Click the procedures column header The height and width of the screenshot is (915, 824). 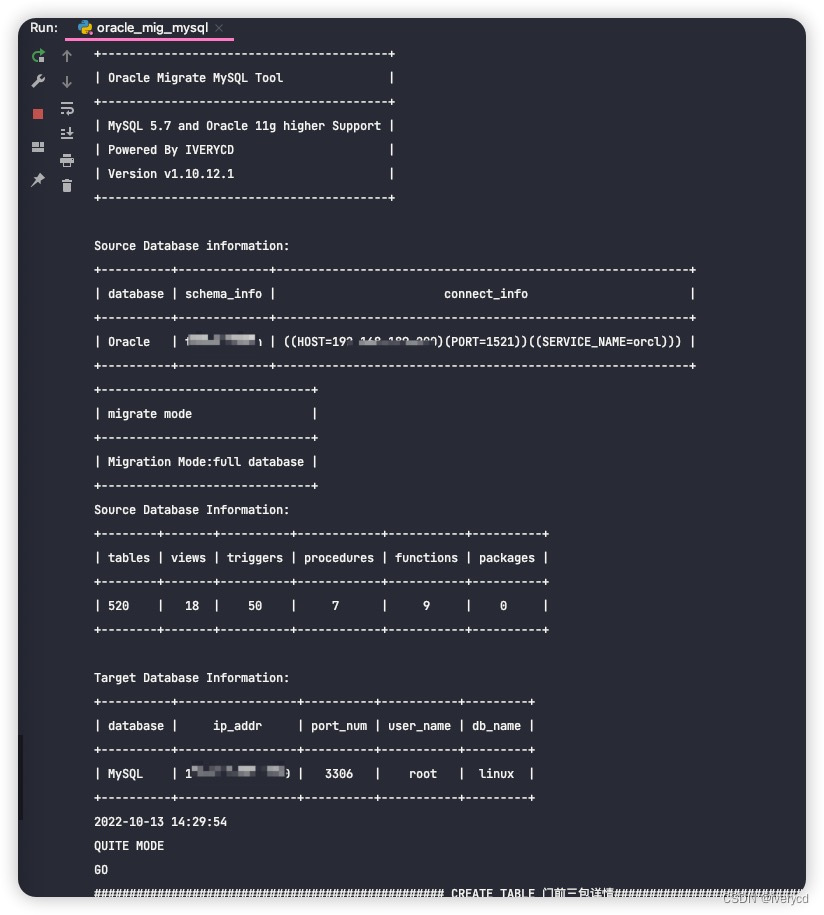(338, 557)
